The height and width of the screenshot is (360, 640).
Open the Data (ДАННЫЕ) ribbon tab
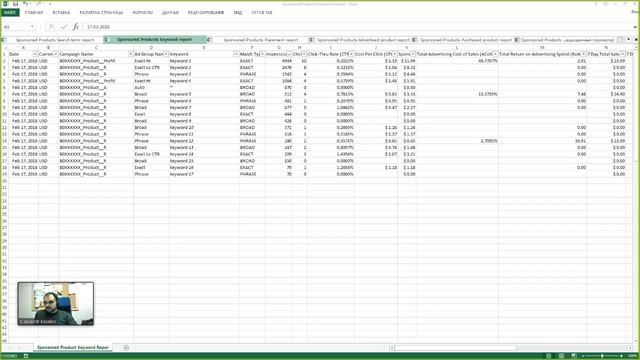tap(170, 13)
